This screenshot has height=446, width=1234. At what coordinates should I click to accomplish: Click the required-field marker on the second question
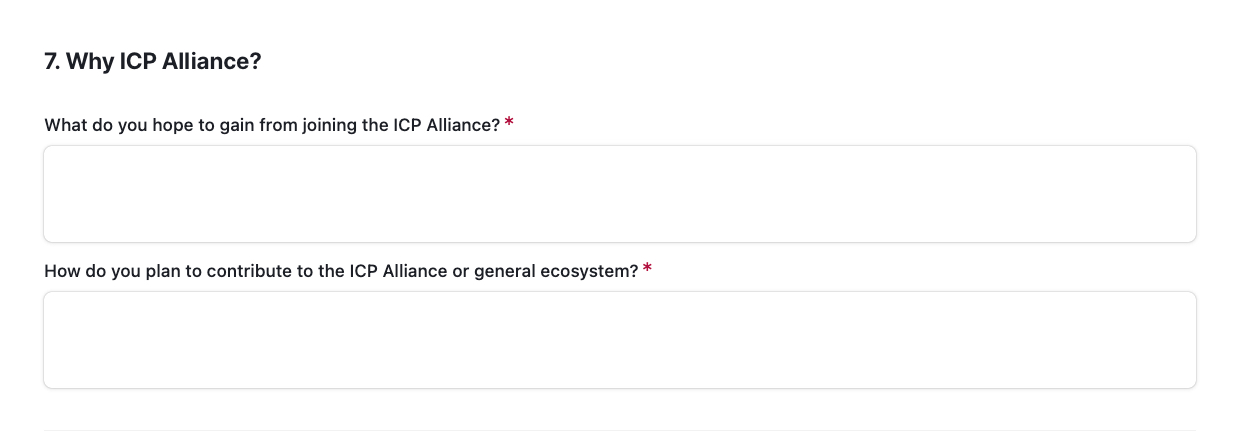(647, 270)
